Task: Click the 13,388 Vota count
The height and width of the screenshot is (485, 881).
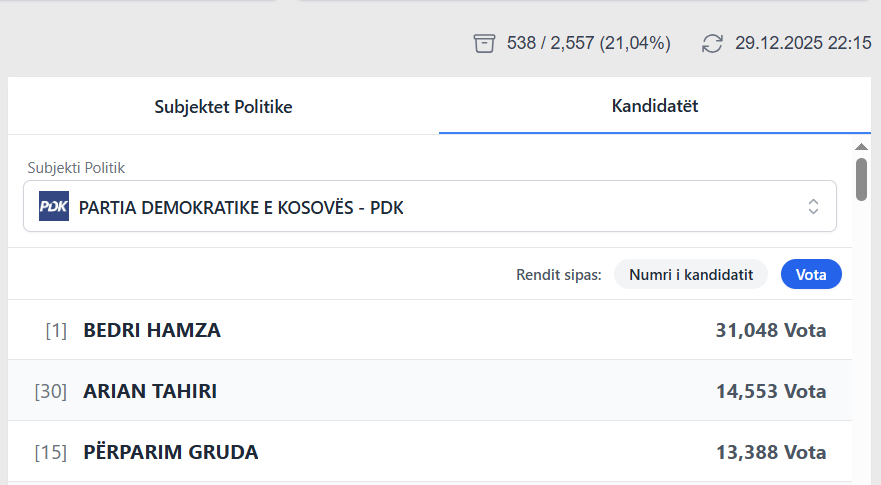Action: pyautogui.click(x=770, y=452)
